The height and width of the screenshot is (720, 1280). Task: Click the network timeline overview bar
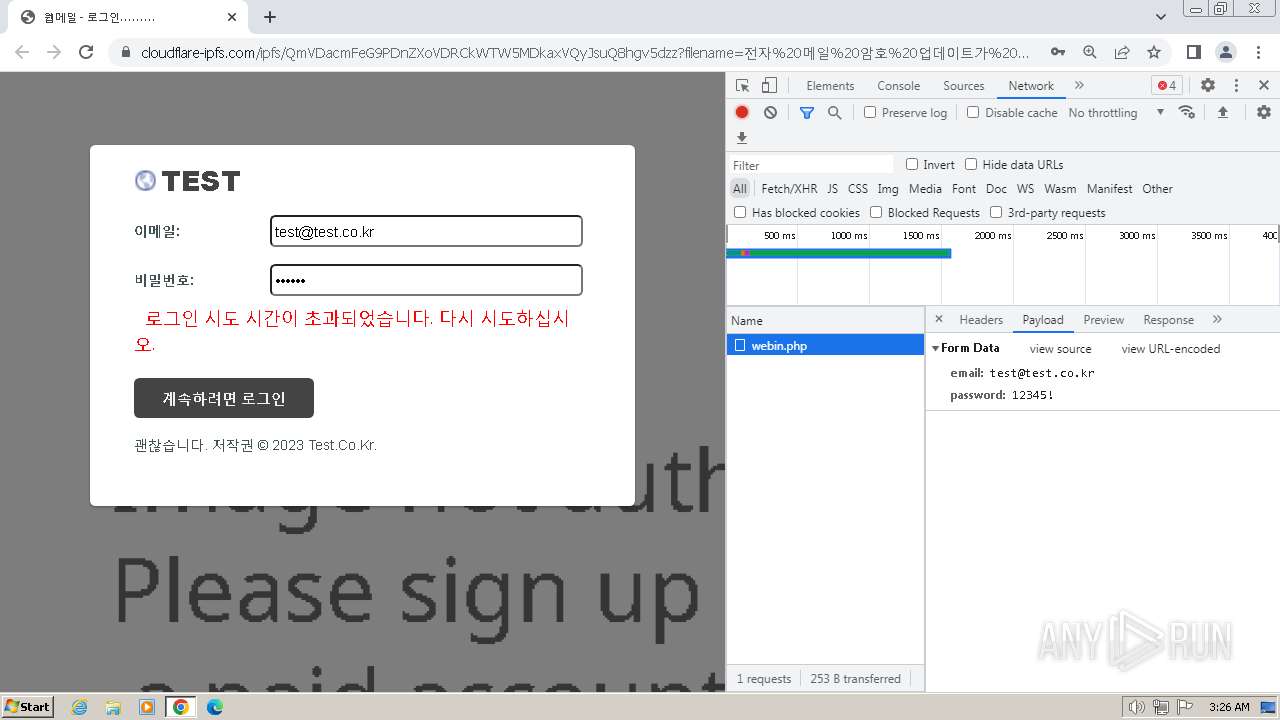tap(838, 253)
